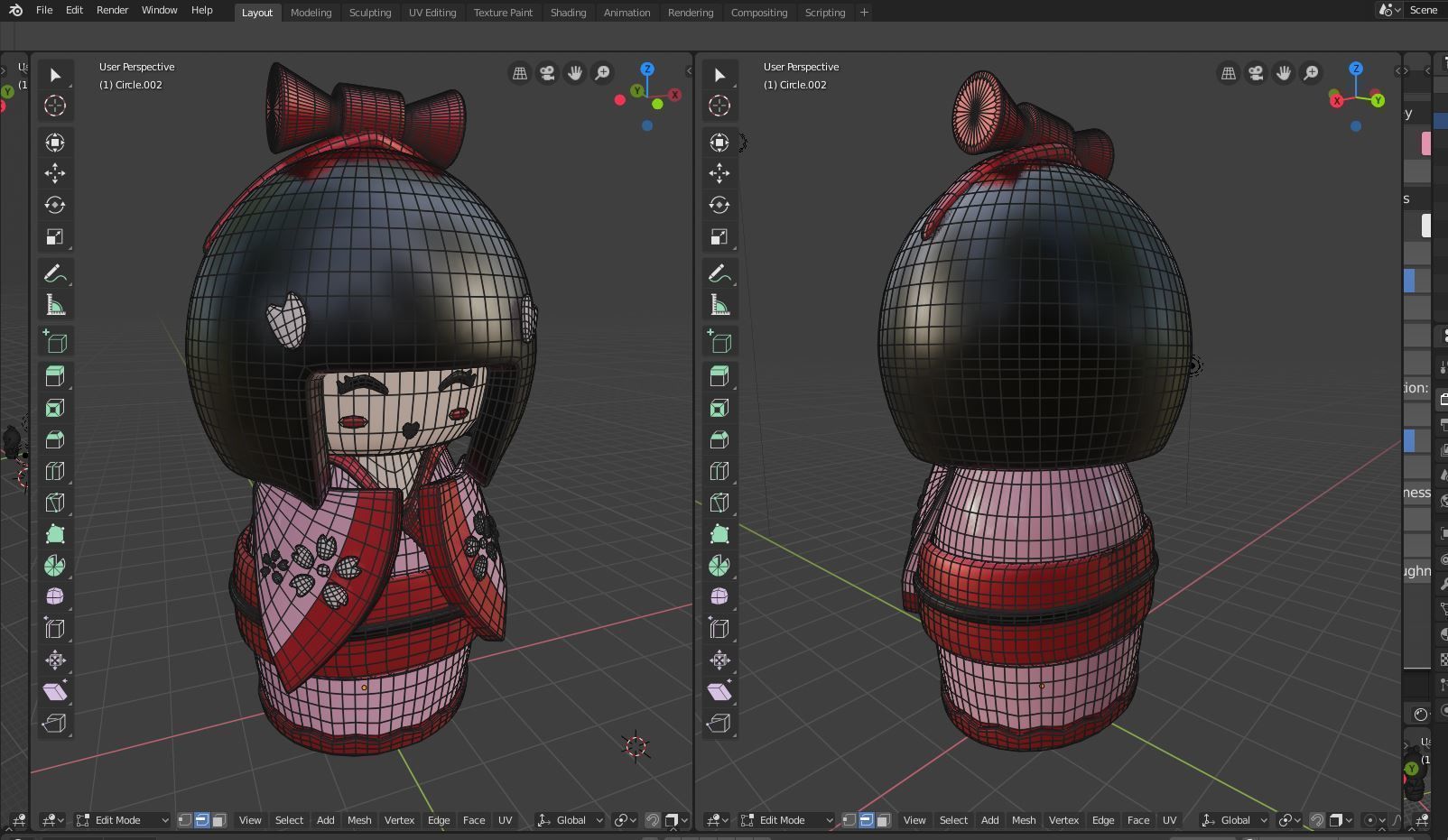Screen dimensions: 1448x840
Task: Select the Loop Cut tool in left viewport
Action: click(x=55, y=471)
